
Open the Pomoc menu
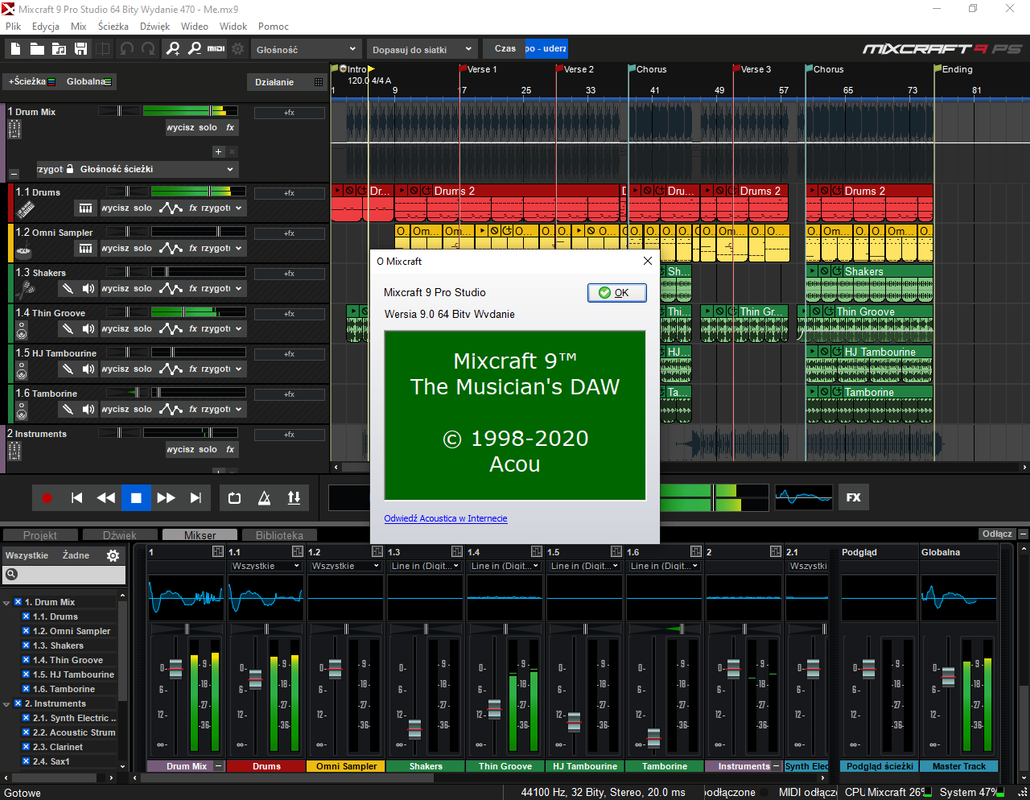pyautogui.click(x=273, y=26)
